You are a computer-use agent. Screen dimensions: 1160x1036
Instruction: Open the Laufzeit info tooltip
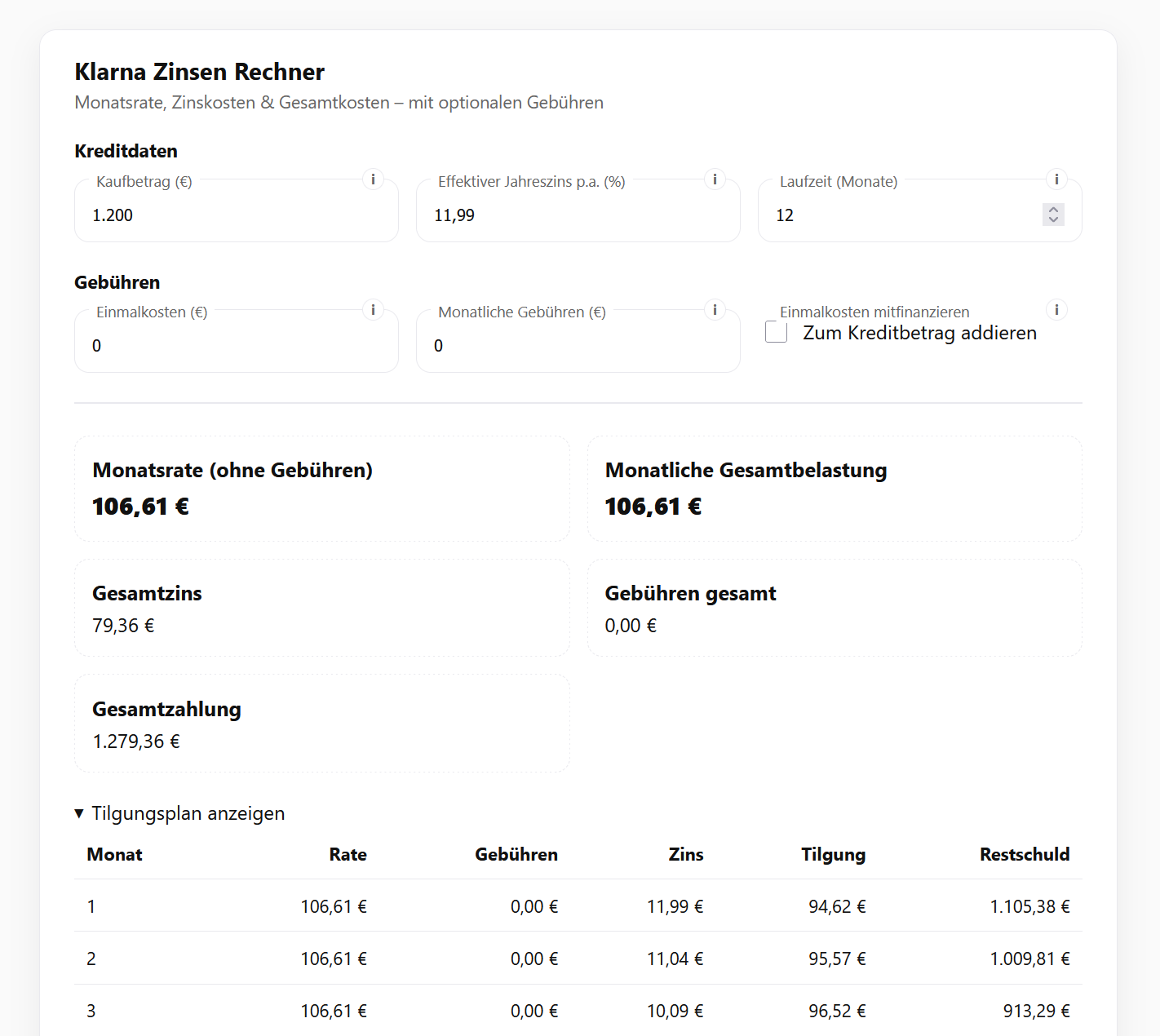click(1056, 179)
